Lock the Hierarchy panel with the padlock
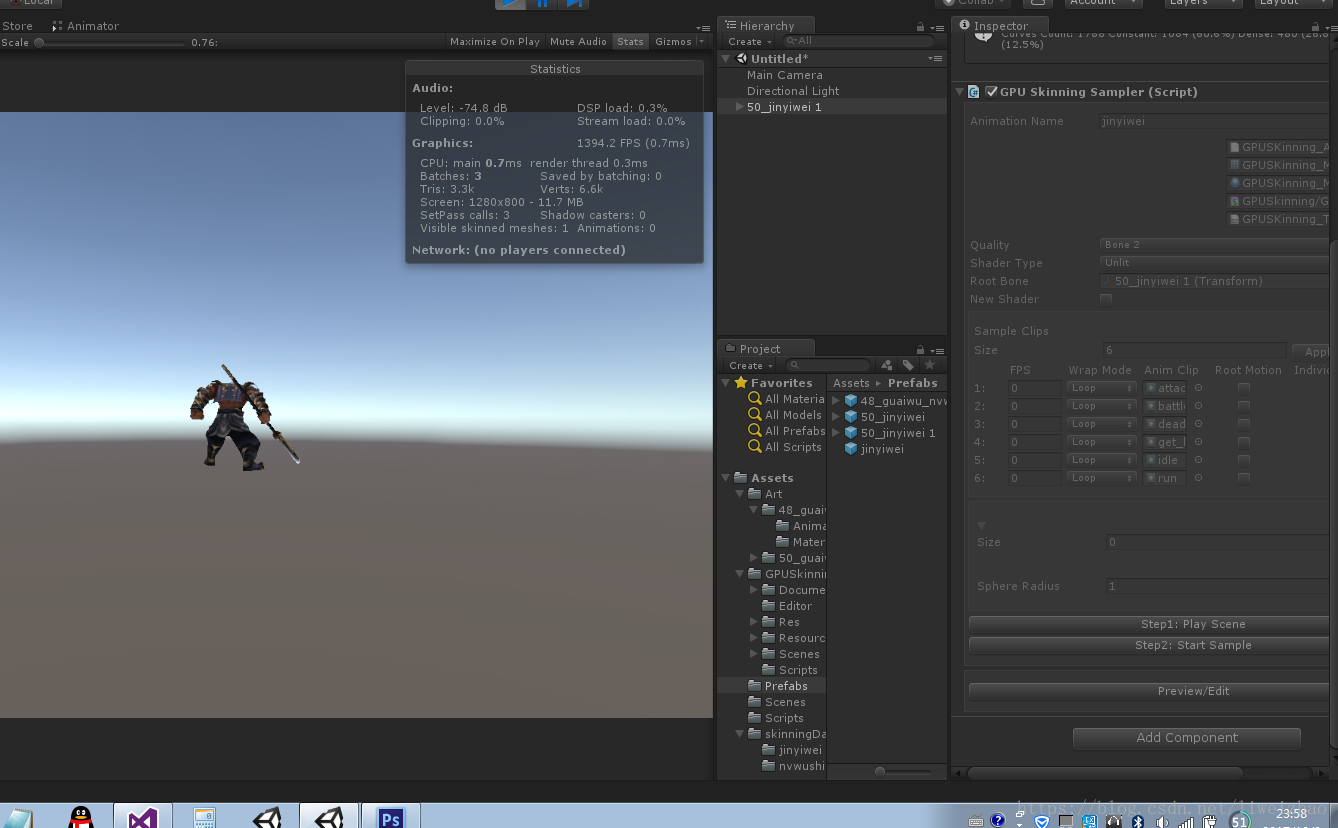Image resolution: width=1338 pixels, height=828 pixels. pyautogui.click(x=920, y=27)
